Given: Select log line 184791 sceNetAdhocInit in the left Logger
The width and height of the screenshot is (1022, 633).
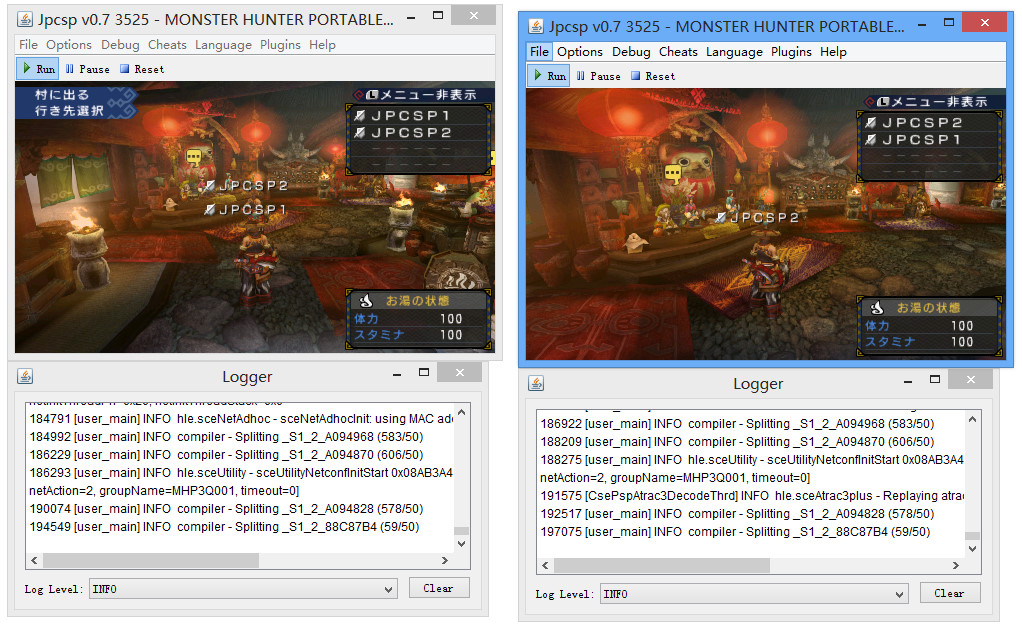Looking at the screenshot, I should coord(241,419).
